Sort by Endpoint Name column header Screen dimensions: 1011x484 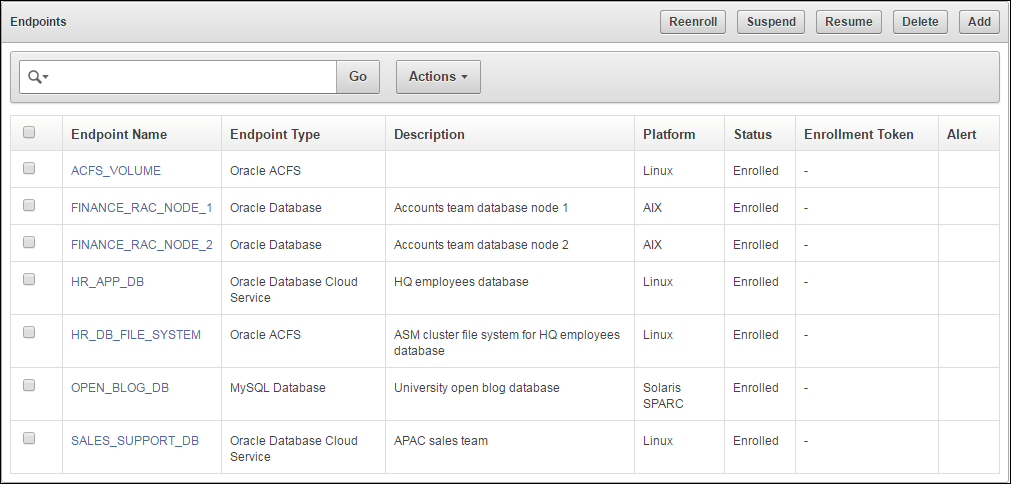pos(119,134)
